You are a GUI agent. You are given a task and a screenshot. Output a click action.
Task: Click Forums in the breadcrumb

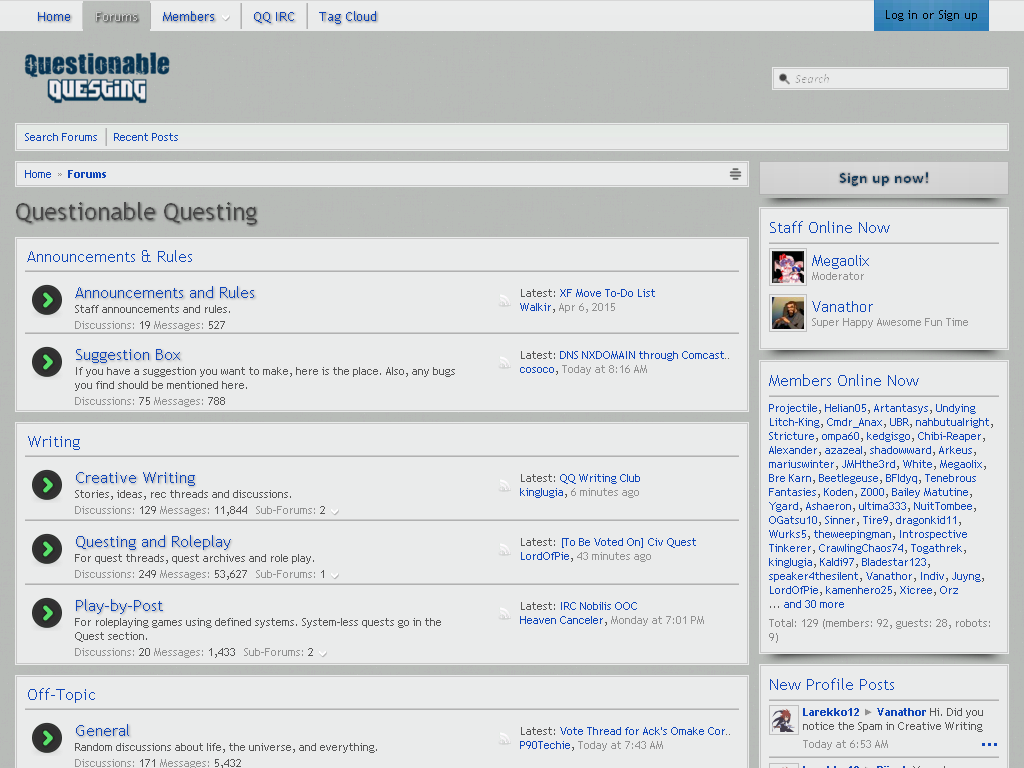coord(87,174)
